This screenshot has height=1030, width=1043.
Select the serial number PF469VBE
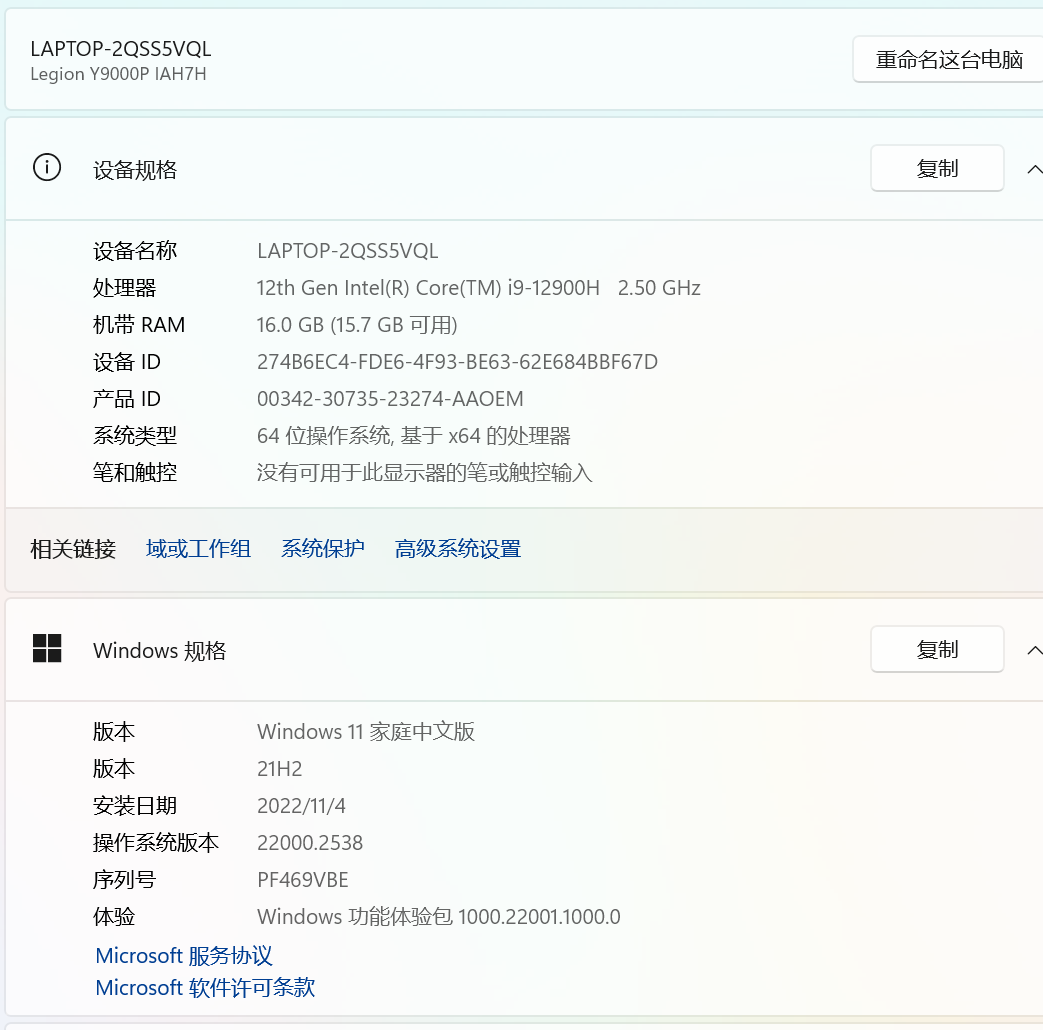[303, 880]
